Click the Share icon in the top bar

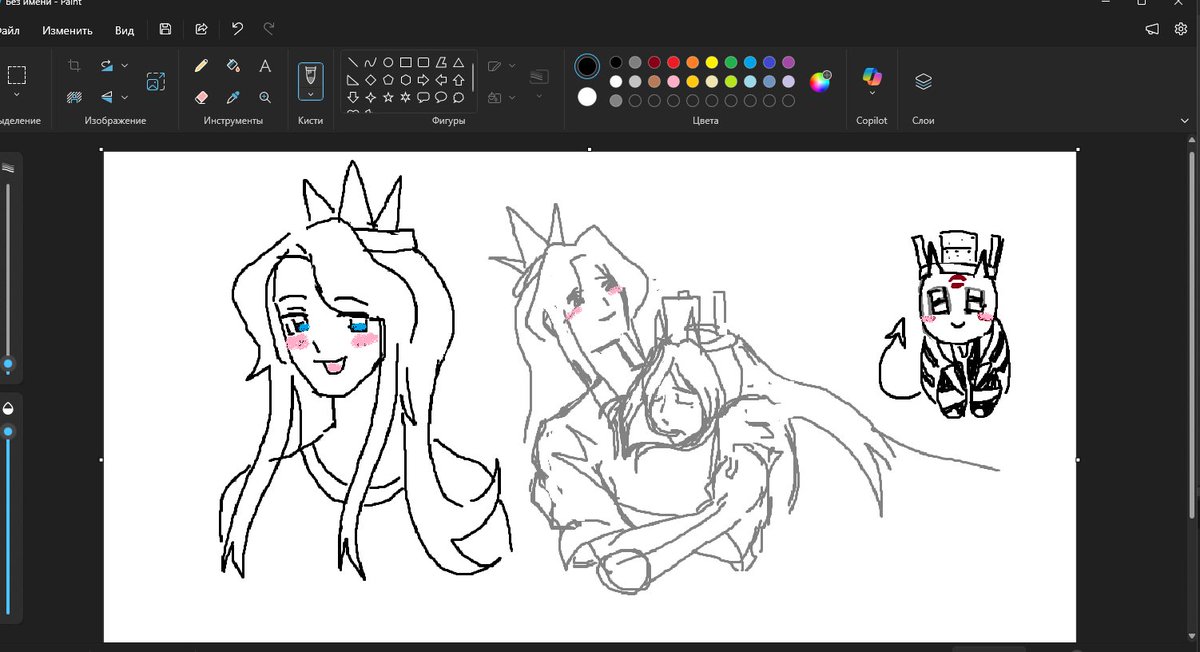click(x=201, y=30)
